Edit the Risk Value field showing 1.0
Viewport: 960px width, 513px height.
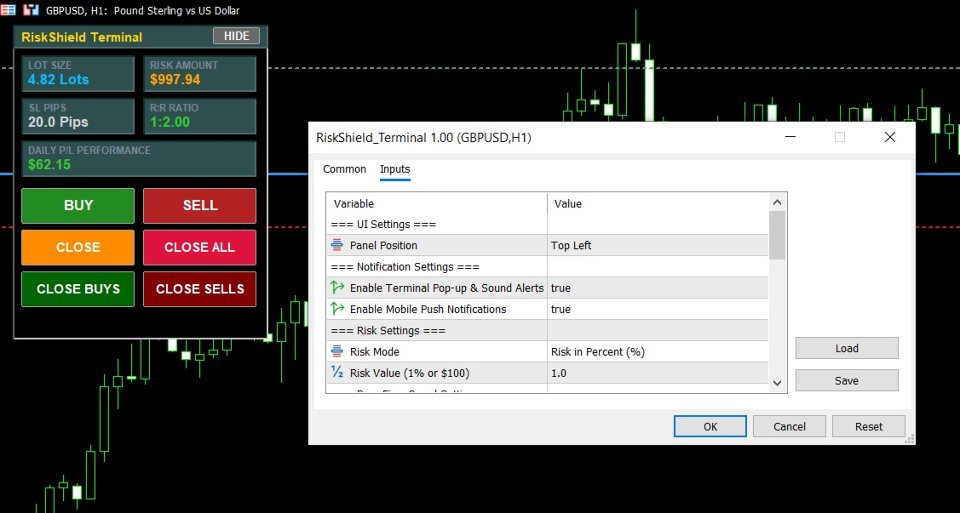[658, 373]
